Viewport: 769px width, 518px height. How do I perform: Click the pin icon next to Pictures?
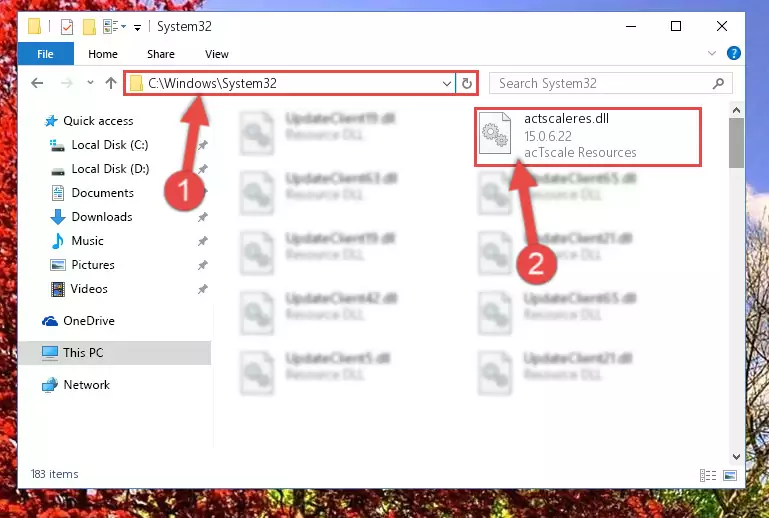point(202,265)
